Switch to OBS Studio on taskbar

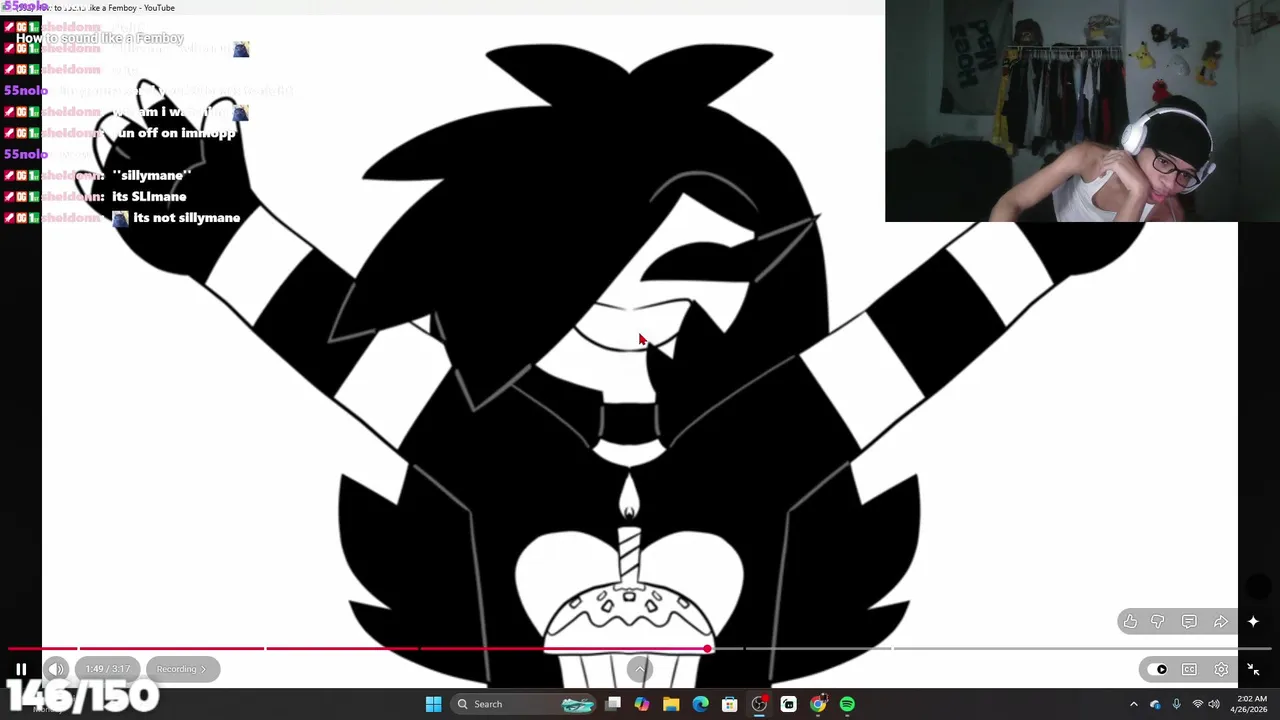(x=760, y=704)
